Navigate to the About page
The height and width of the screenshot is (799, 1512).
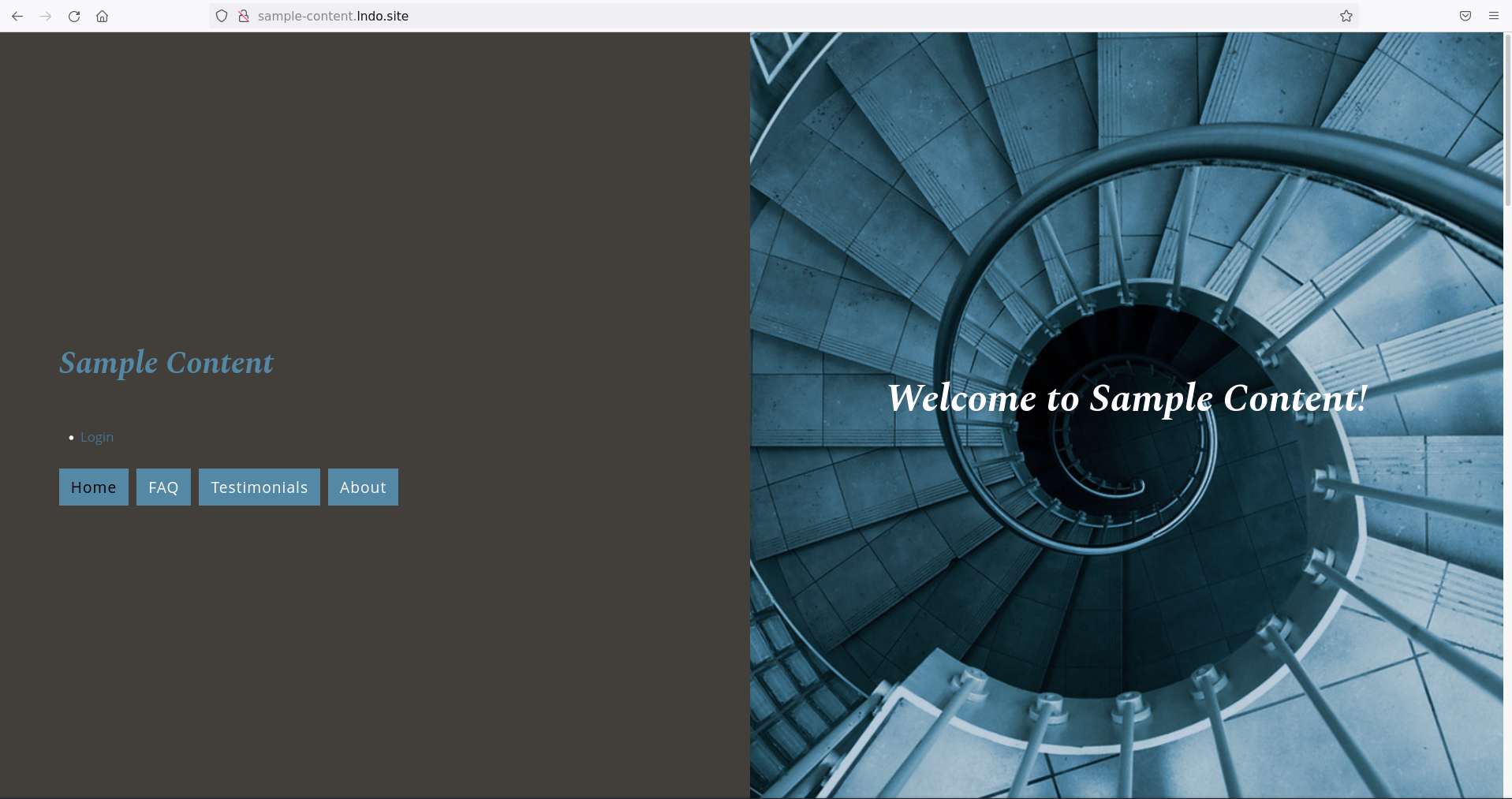(363, 487)
